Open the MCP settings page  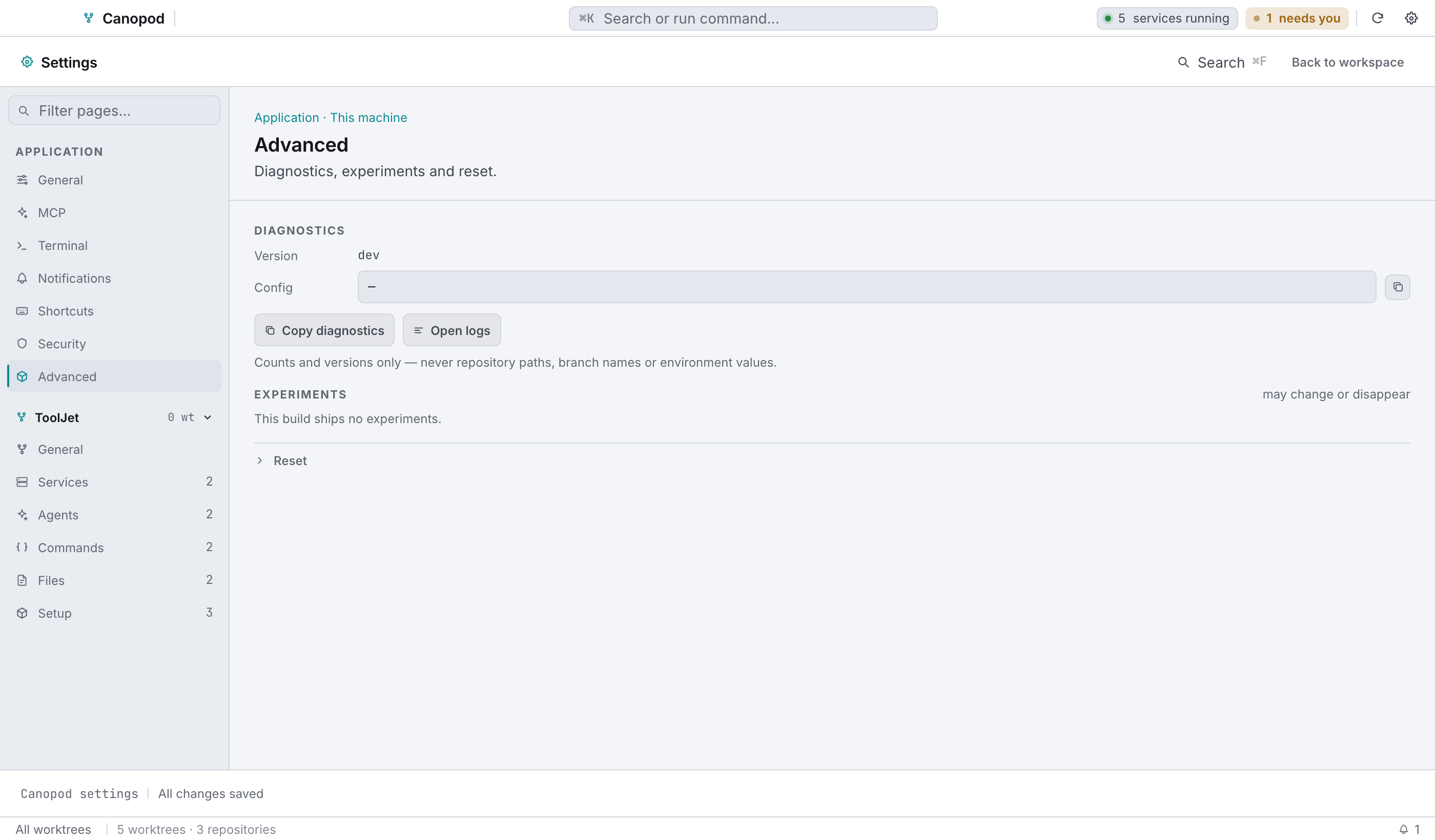tap(114, 213)
